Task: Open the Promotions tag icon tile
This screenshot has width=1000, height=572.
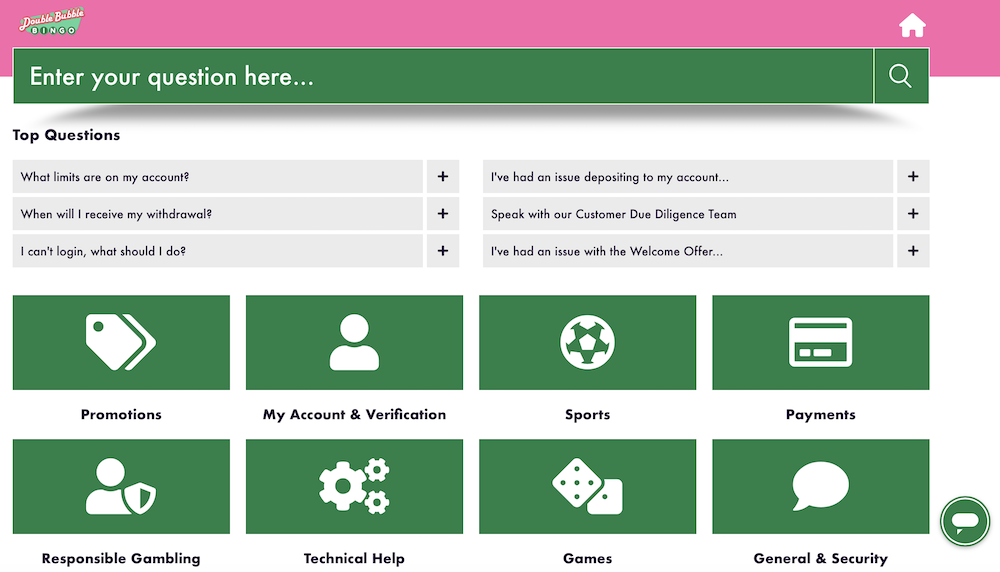Action: [121, 342]
